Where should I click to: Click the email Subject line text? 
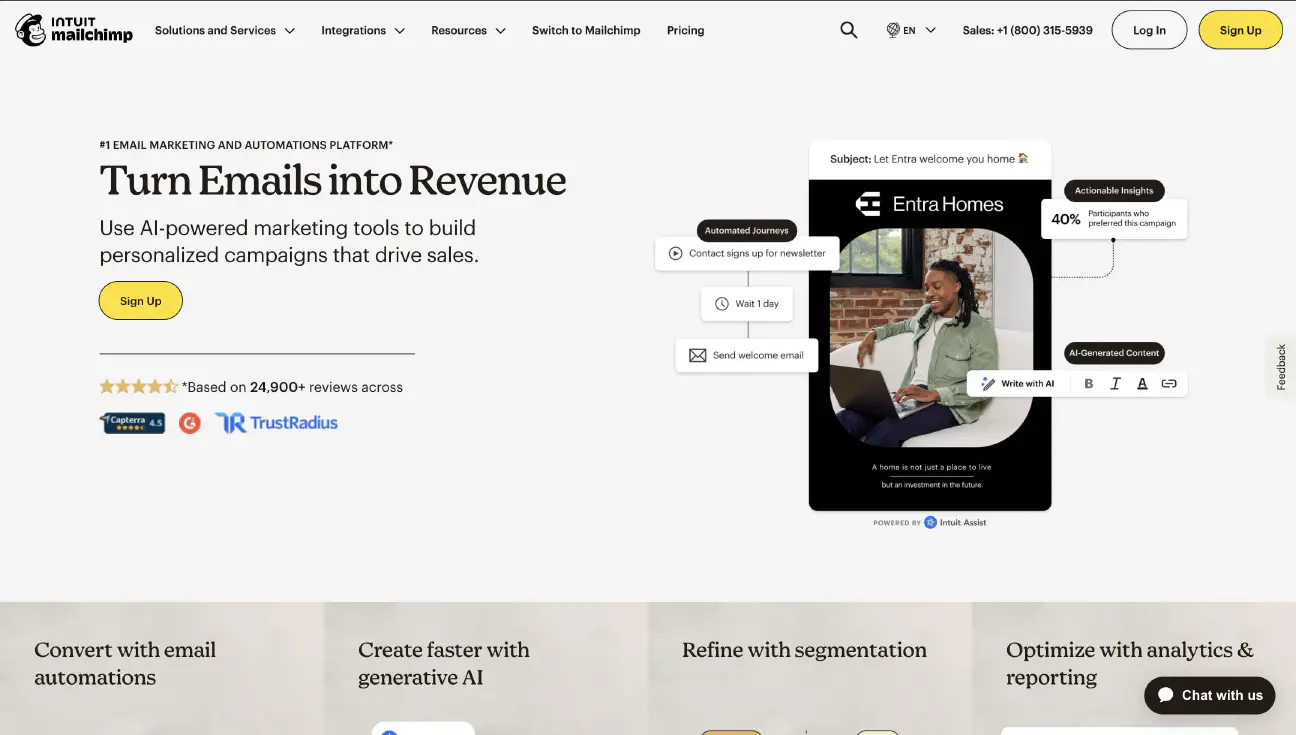click(x=929, y=159)
